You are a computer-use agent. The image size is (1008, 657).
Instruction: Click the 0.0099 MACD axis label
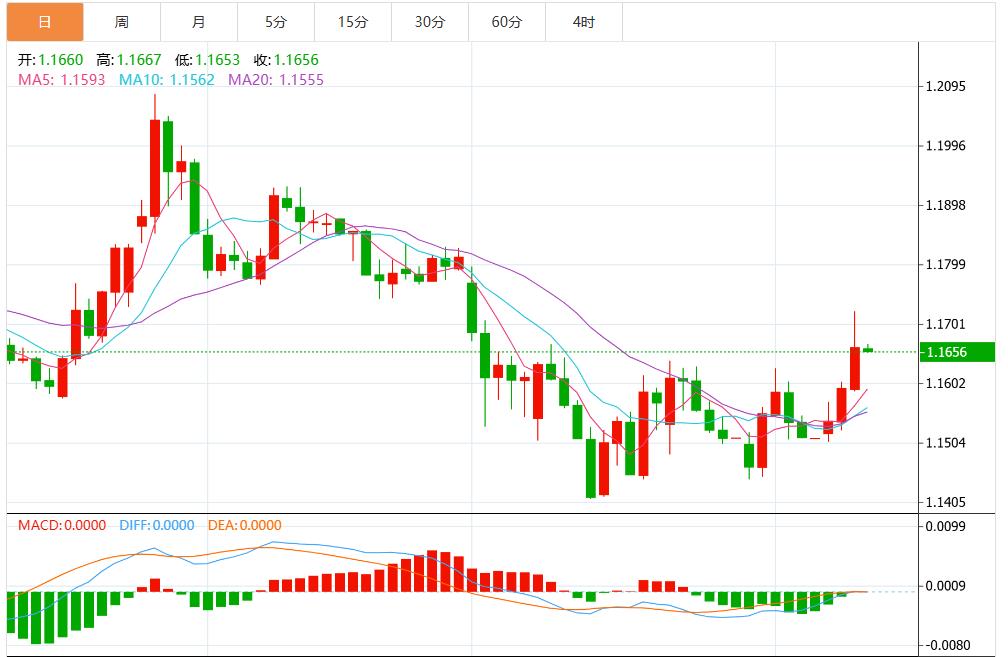coord(945,524)
